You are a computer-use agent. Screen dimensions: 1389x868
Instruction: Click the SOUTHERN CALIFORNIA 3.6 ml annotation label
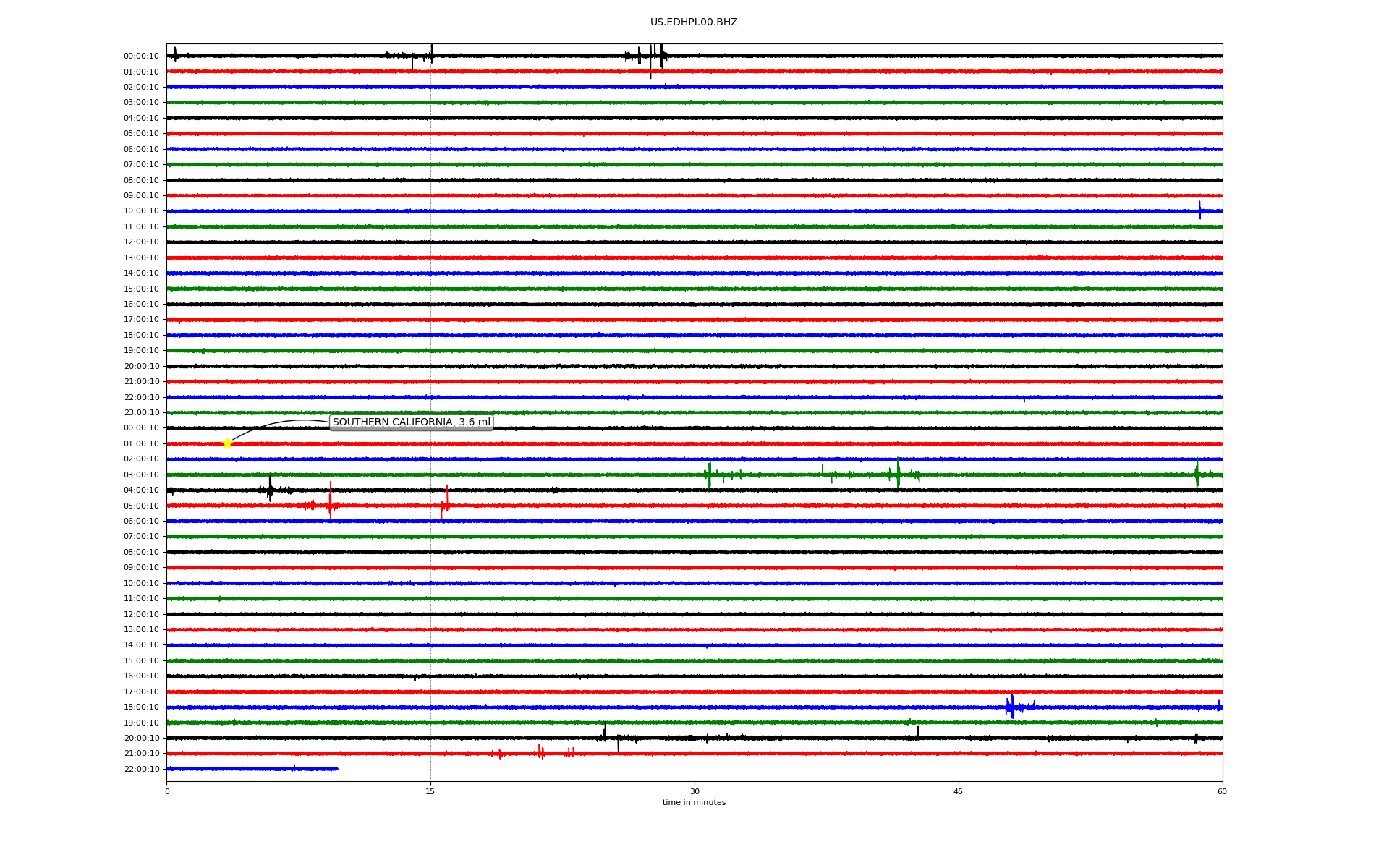pos(411,422)
